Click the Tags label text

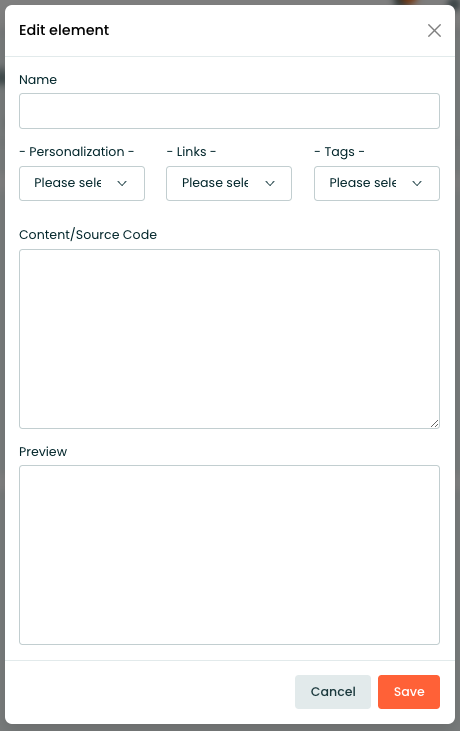click(339, 152)
